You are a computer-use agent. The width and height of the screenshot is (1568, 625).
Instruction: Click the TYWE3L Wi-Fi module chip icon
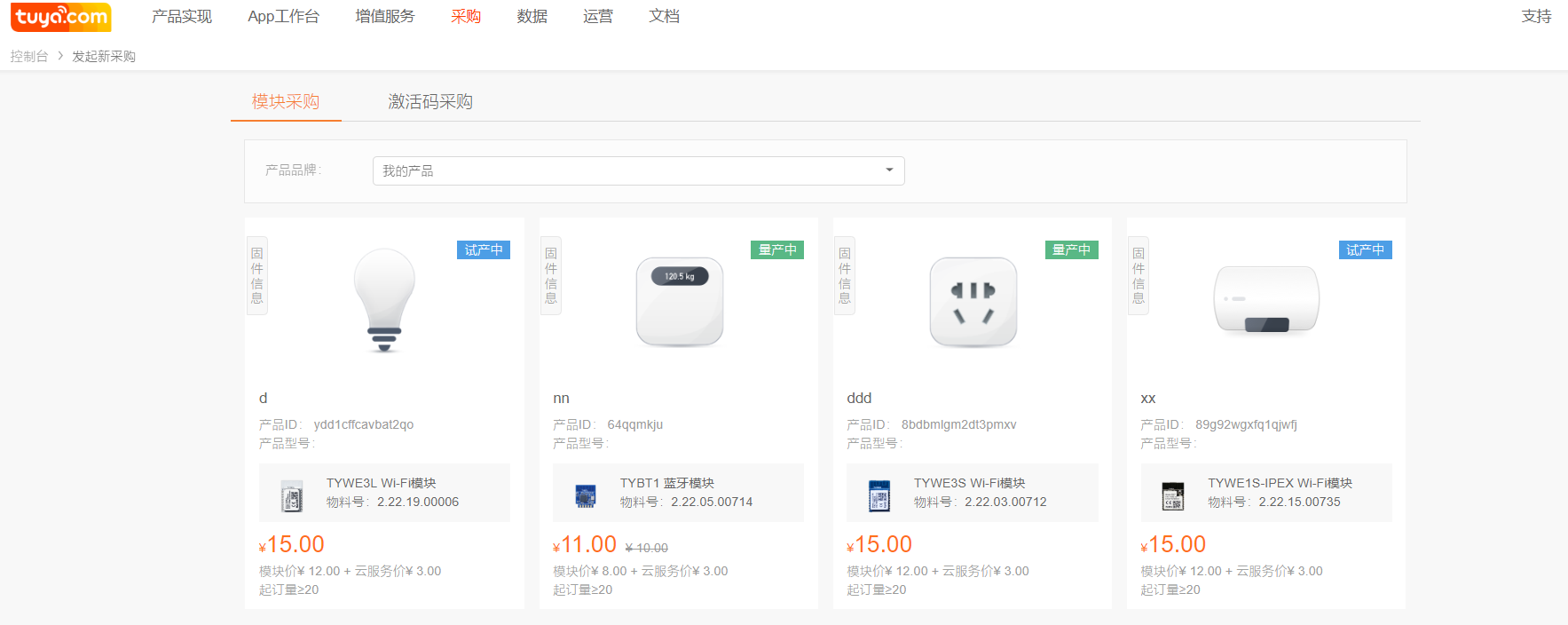pyautogui.click(x=292, y=494)
